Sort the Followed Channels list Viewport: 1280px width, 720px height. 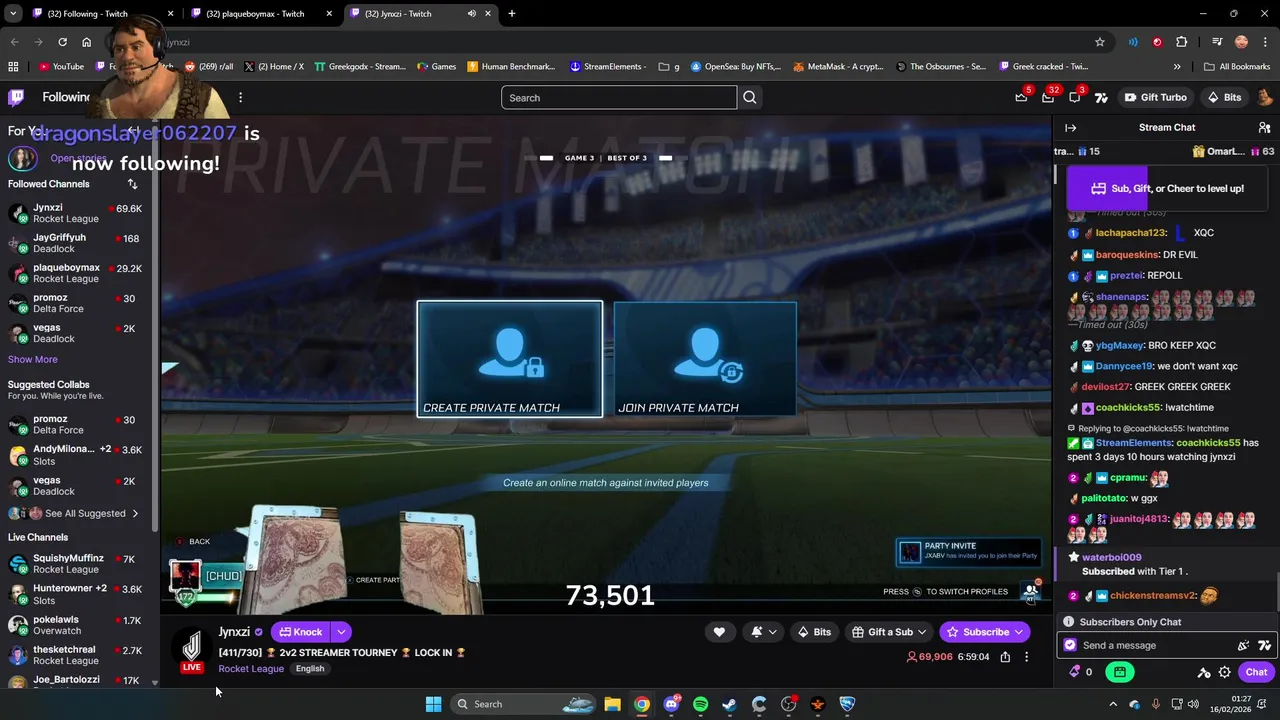click(132, 184)
